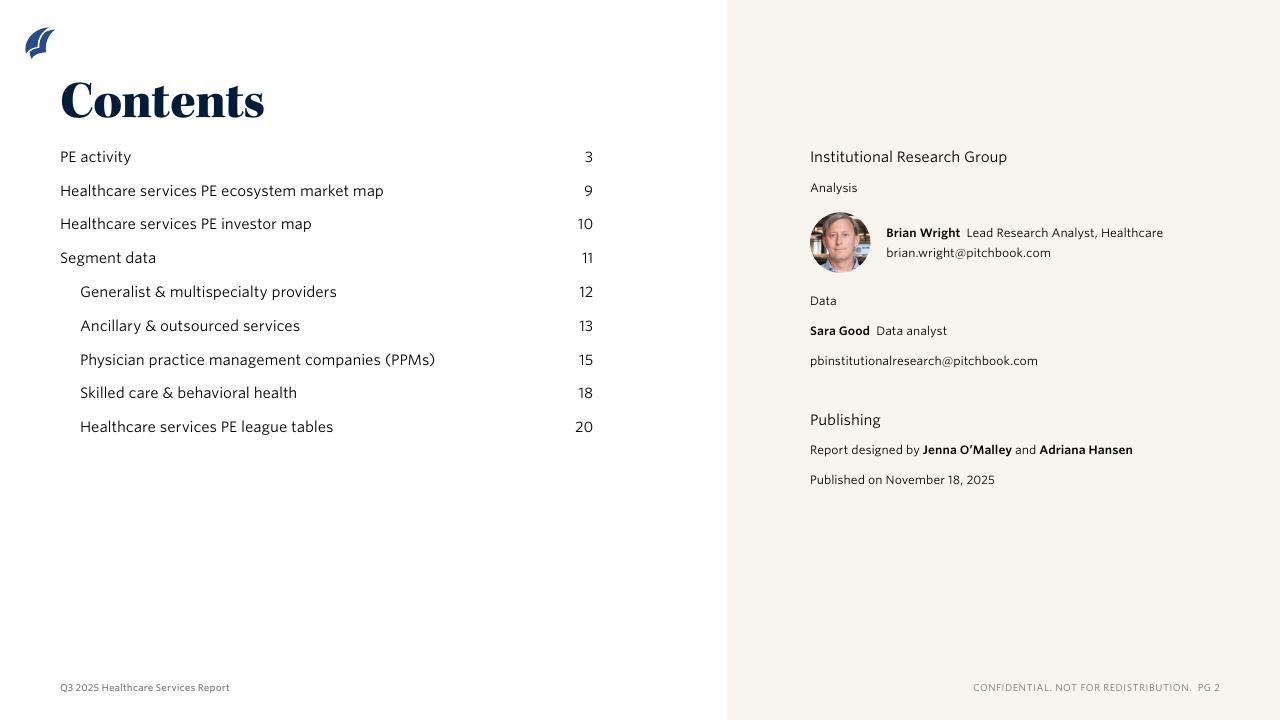This screenshot has width=1280, height=720.
Task: Click the Contents heading
Action: [x=162, y=101]
